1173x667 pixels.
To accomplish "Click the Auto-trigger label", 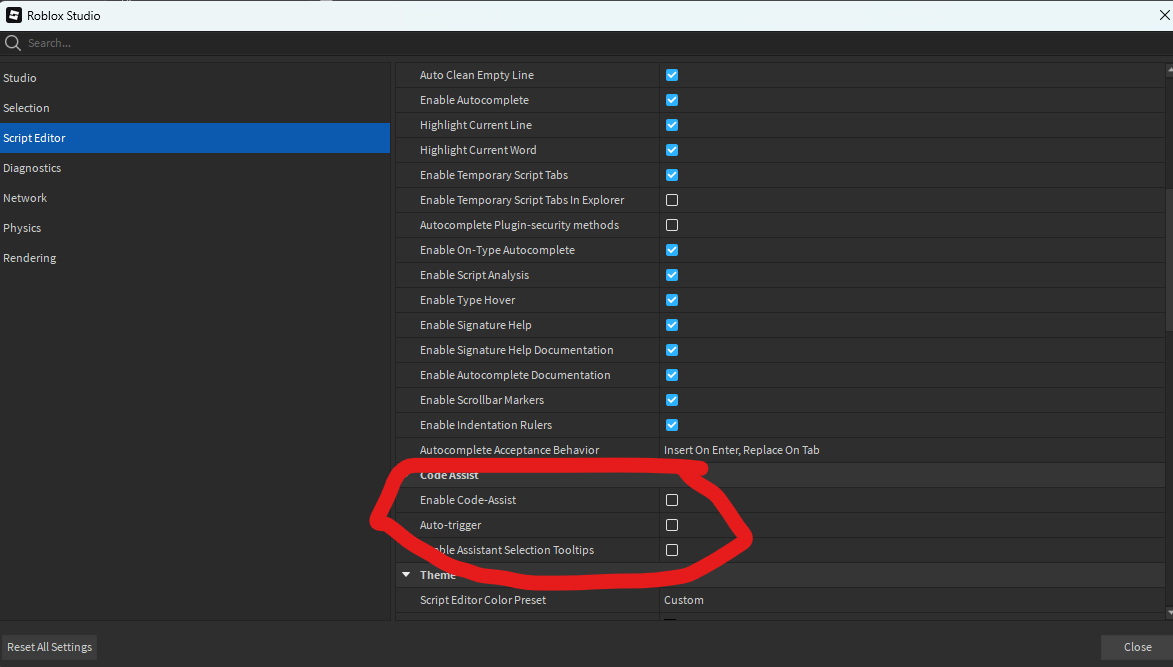I will pos(450,525).
